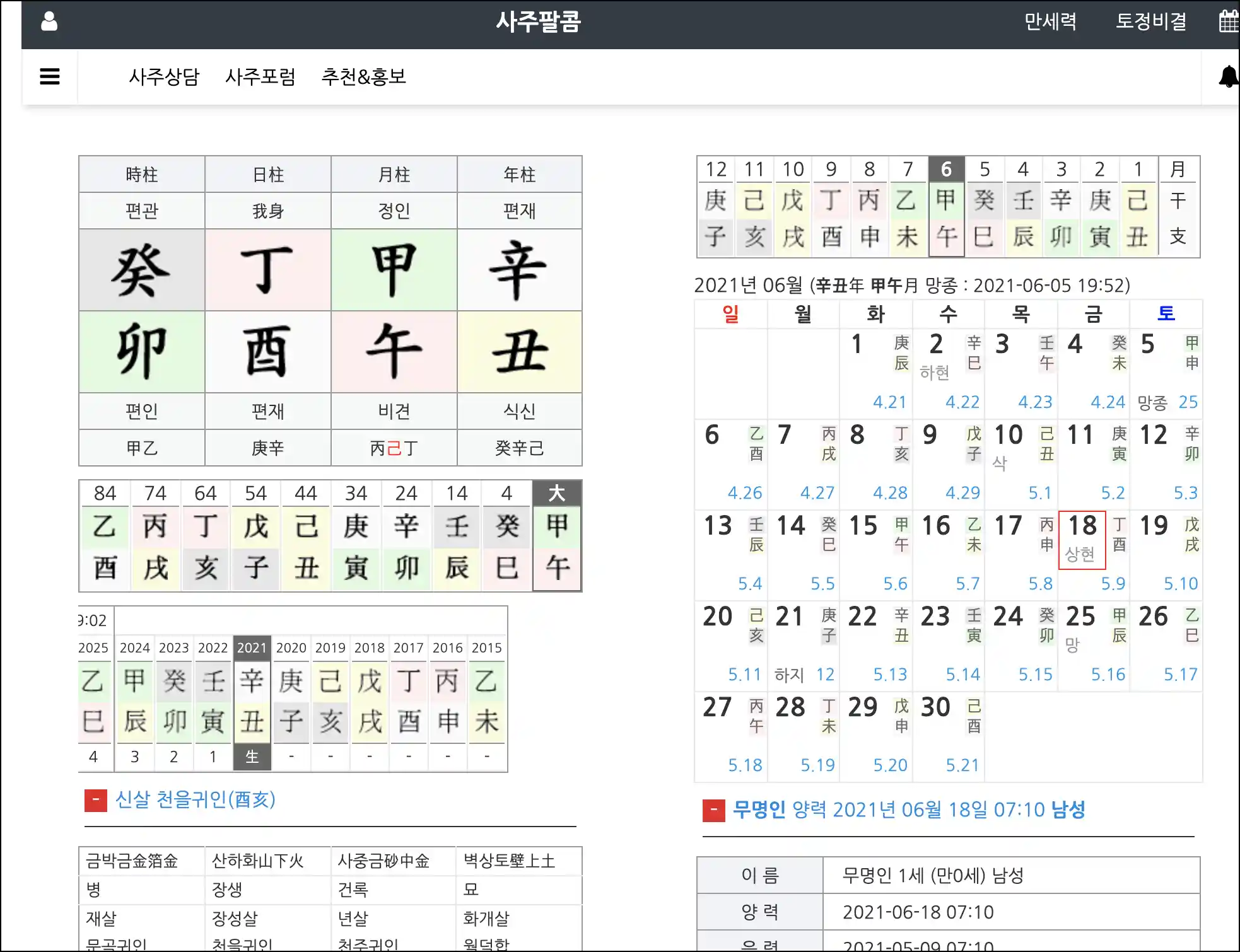The image size is (1240, 952).
Task: Click the 丁 day stem character
Action: (x=267, y=270)
